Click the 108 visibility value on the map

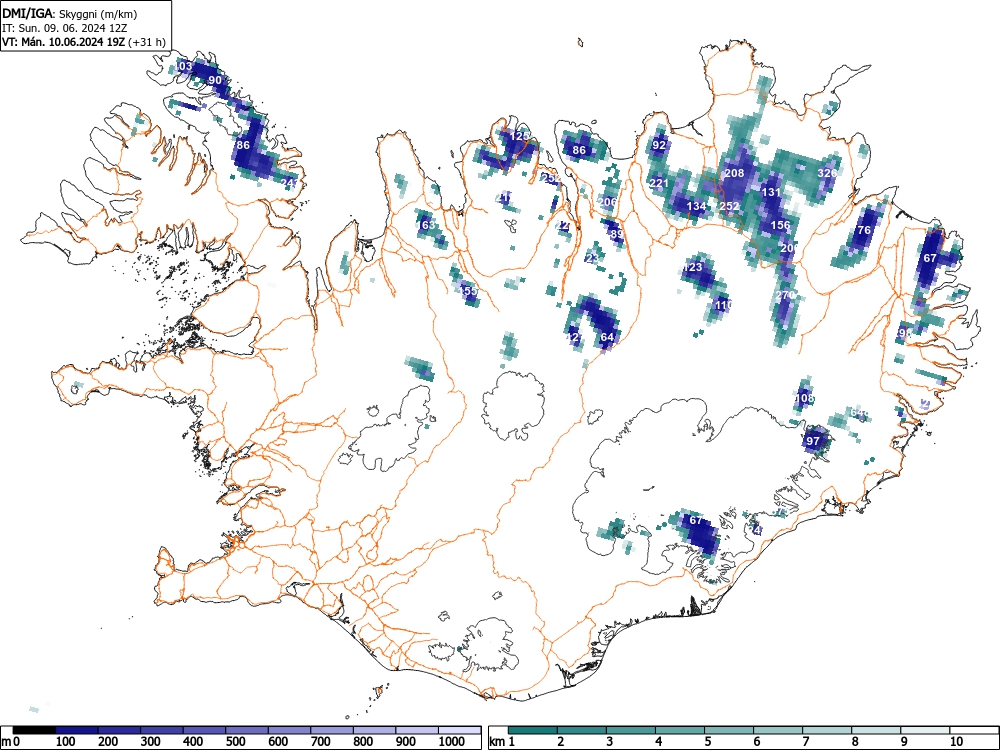click(804, 399)
